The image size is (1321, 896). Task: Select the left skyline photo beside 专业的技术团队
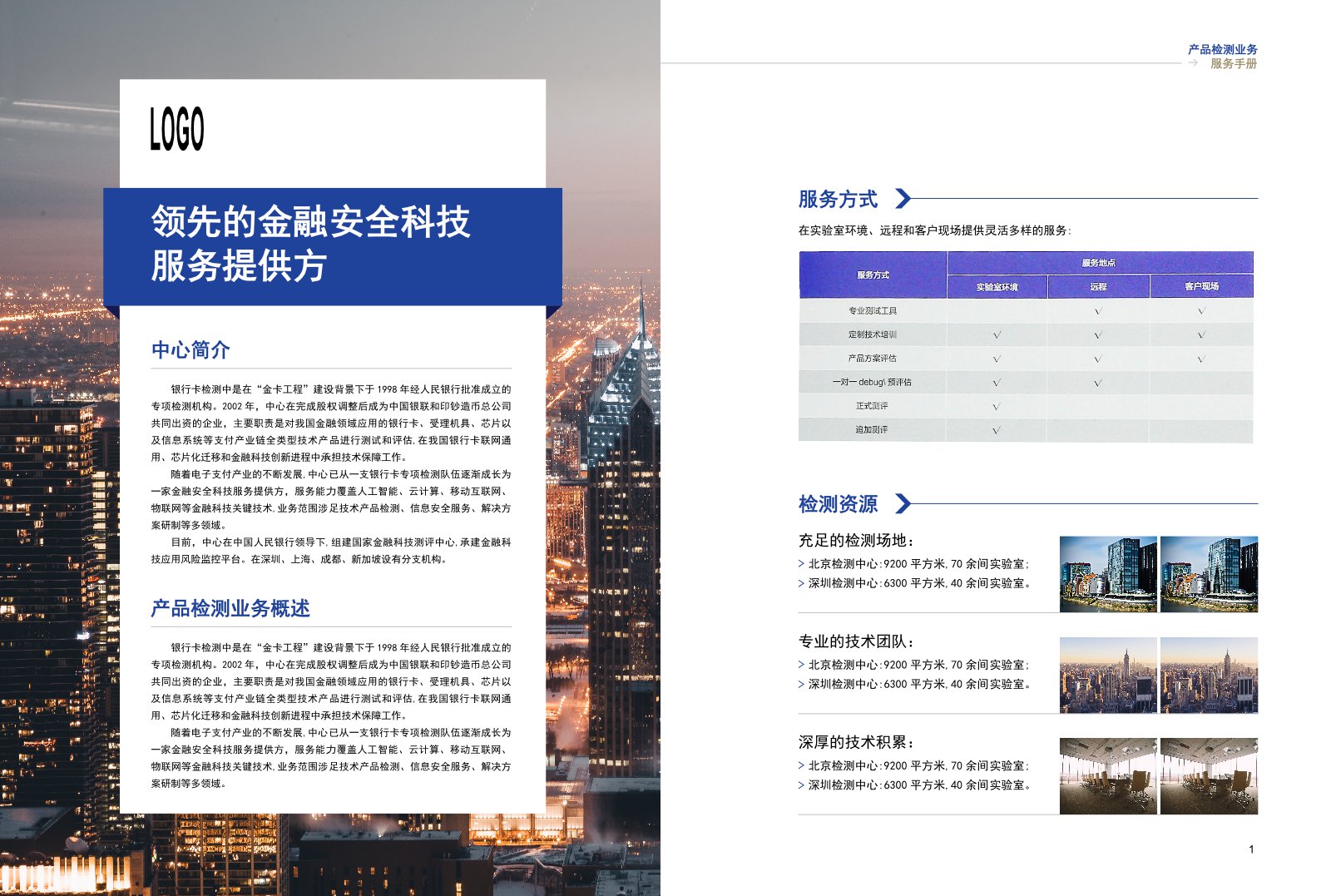(x=1108, y=675)
